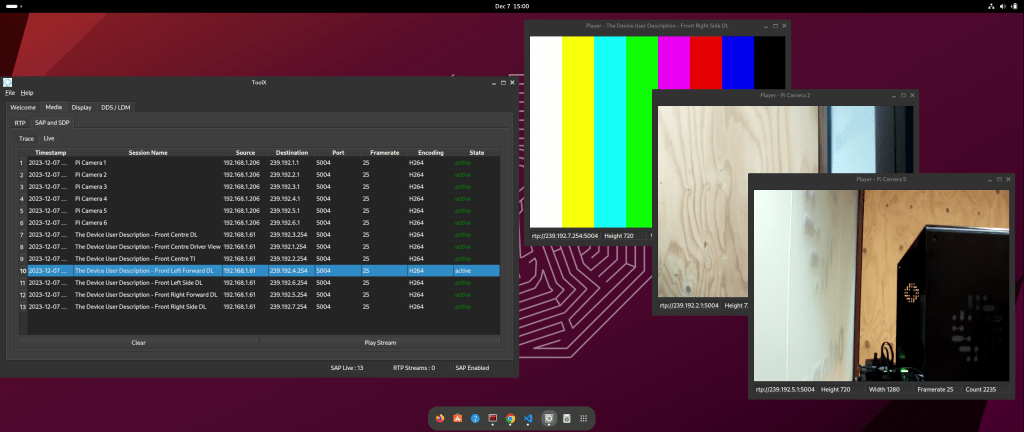This screenshot has height=432, width=1024.
Task: Sort by the Port column header
Action: pyautogui.click(x=338, y=153)
